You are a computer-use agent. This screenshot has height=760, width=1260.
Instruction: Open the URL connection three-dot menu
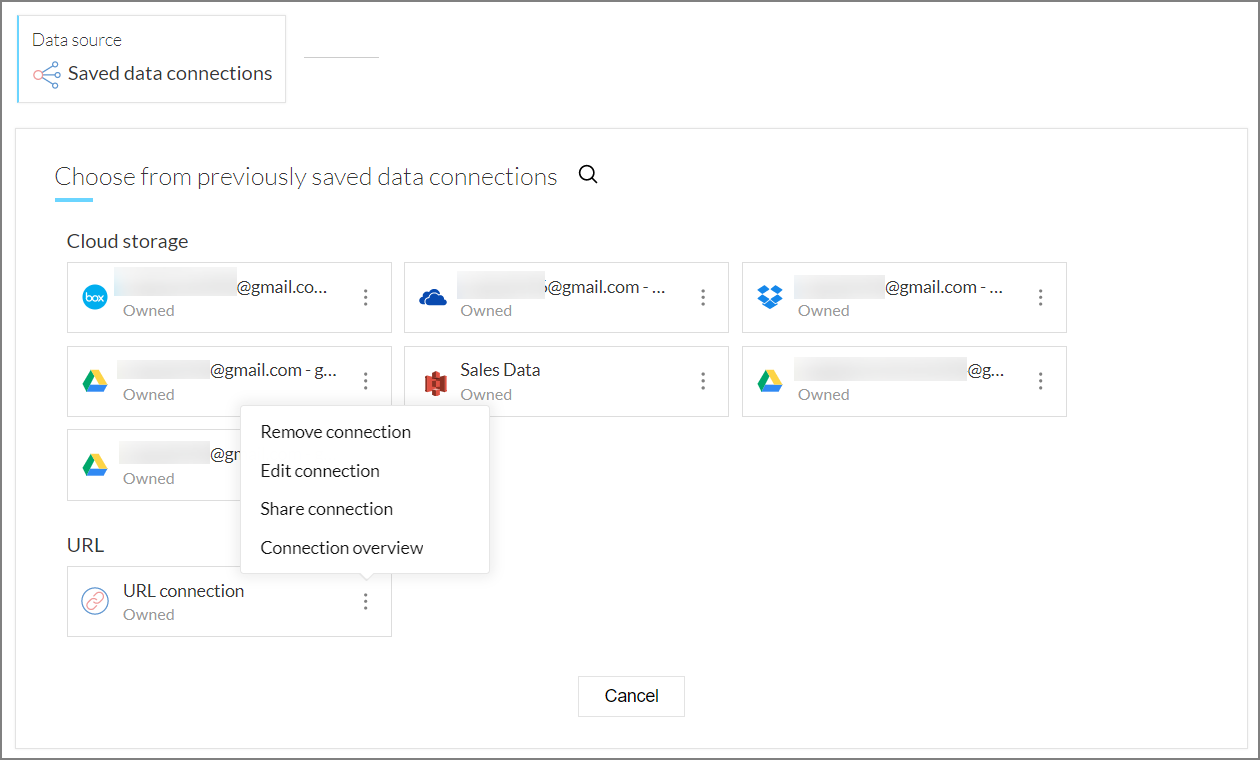366,601
